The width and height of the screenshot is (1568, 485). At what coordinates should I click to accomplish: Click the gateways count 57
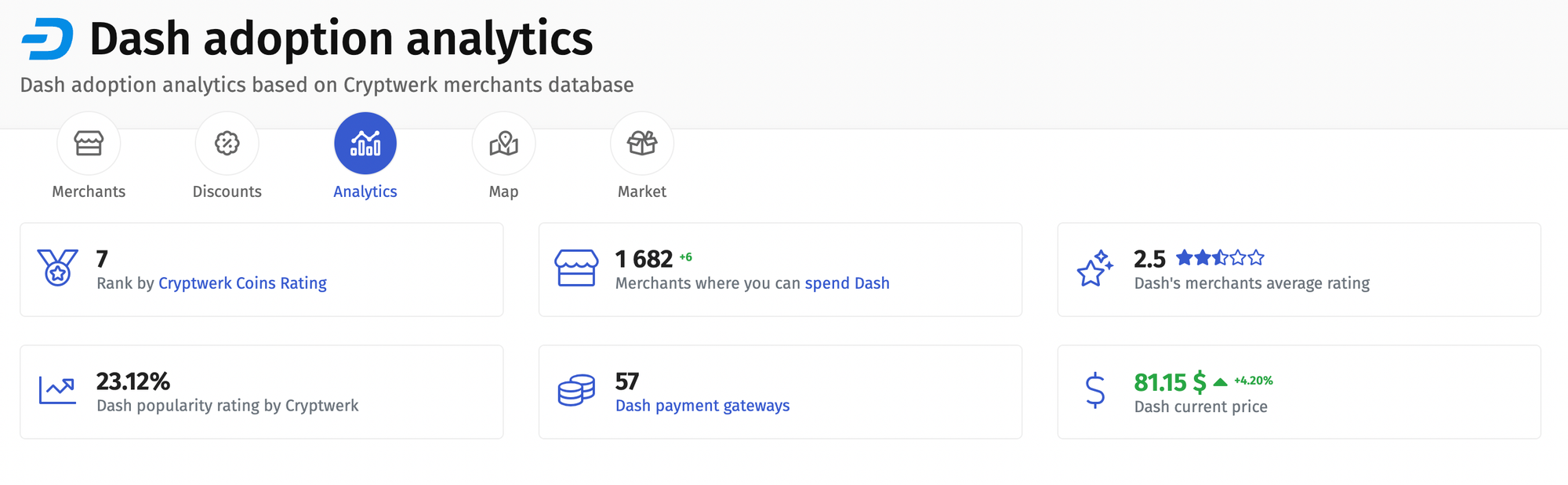point(627,381)
